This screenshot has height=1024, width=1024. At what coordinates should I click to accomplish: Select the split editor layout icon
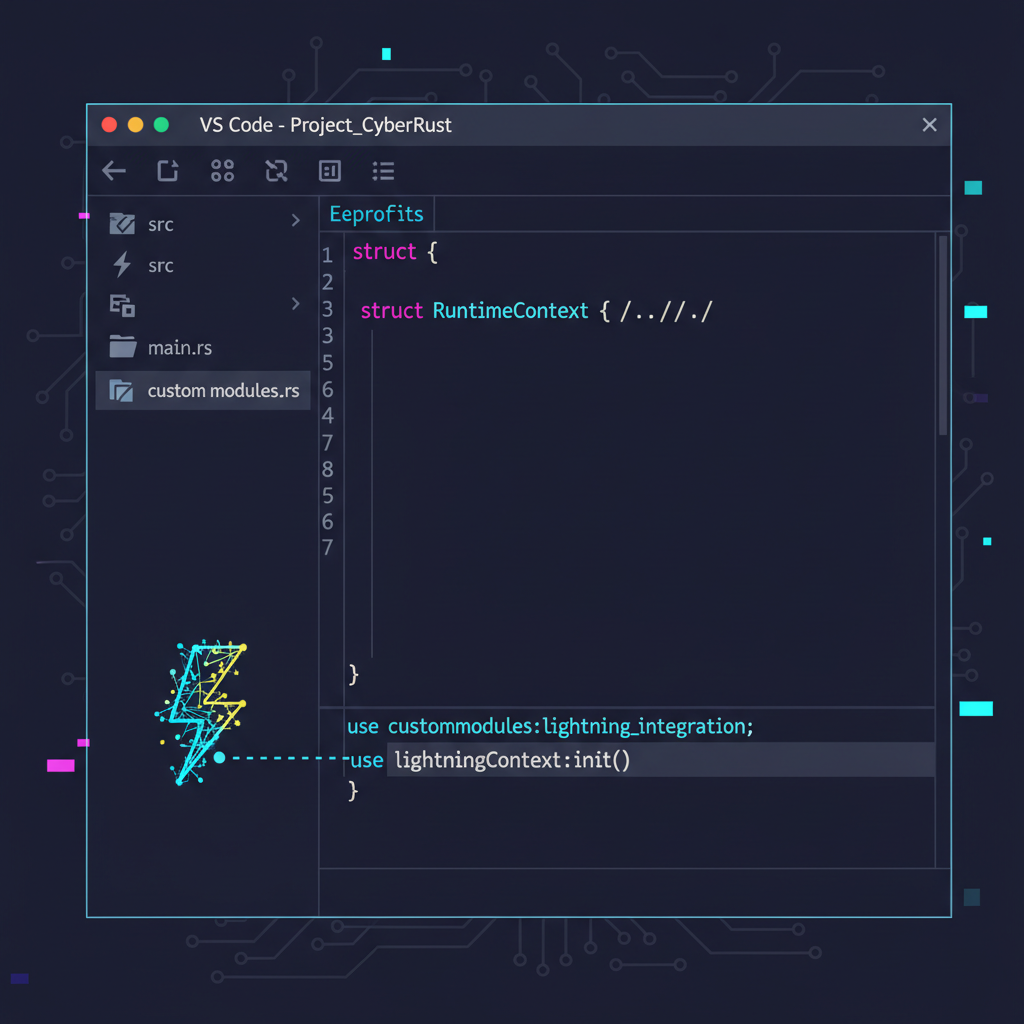point(329,170)
